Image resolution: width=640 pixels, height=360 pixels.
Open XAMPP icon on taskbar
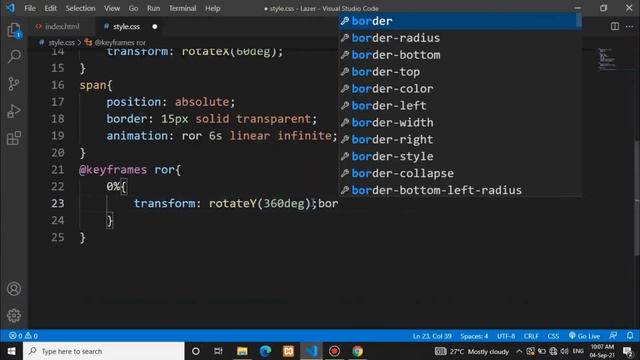tap(288, 351)
